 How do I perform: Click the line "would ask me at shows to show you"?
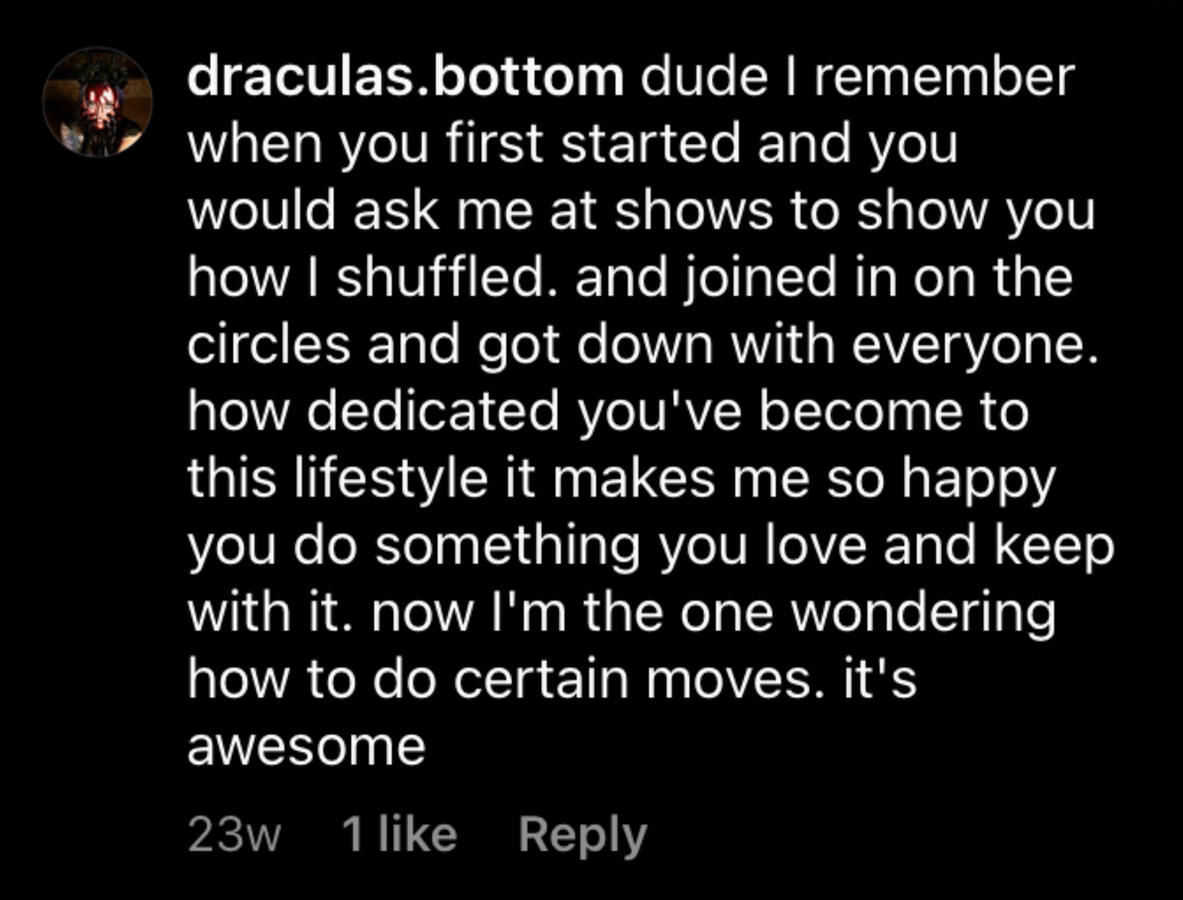pyautogui.click(x=640, y=213)
